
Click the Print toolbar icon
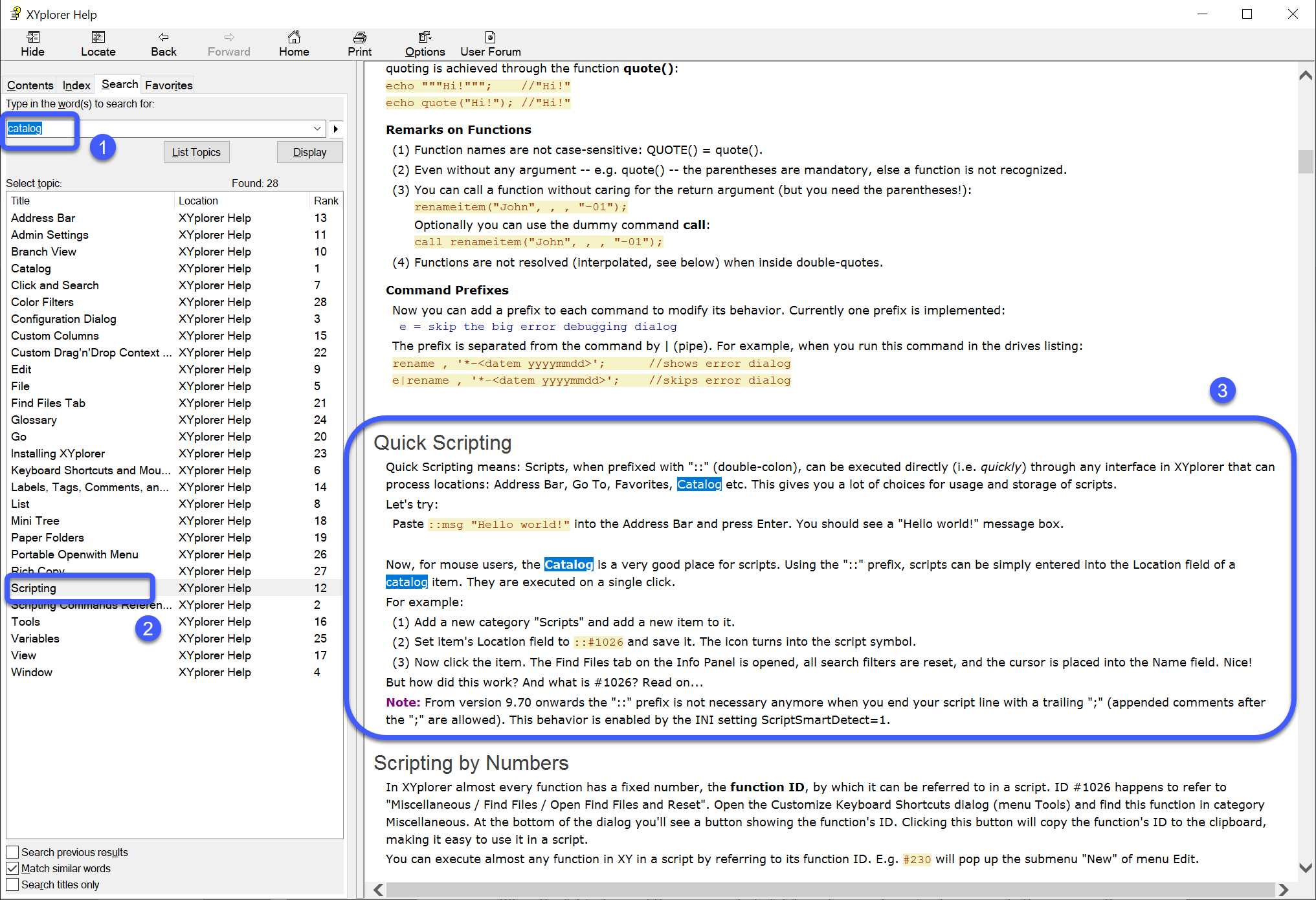[360, 44]
